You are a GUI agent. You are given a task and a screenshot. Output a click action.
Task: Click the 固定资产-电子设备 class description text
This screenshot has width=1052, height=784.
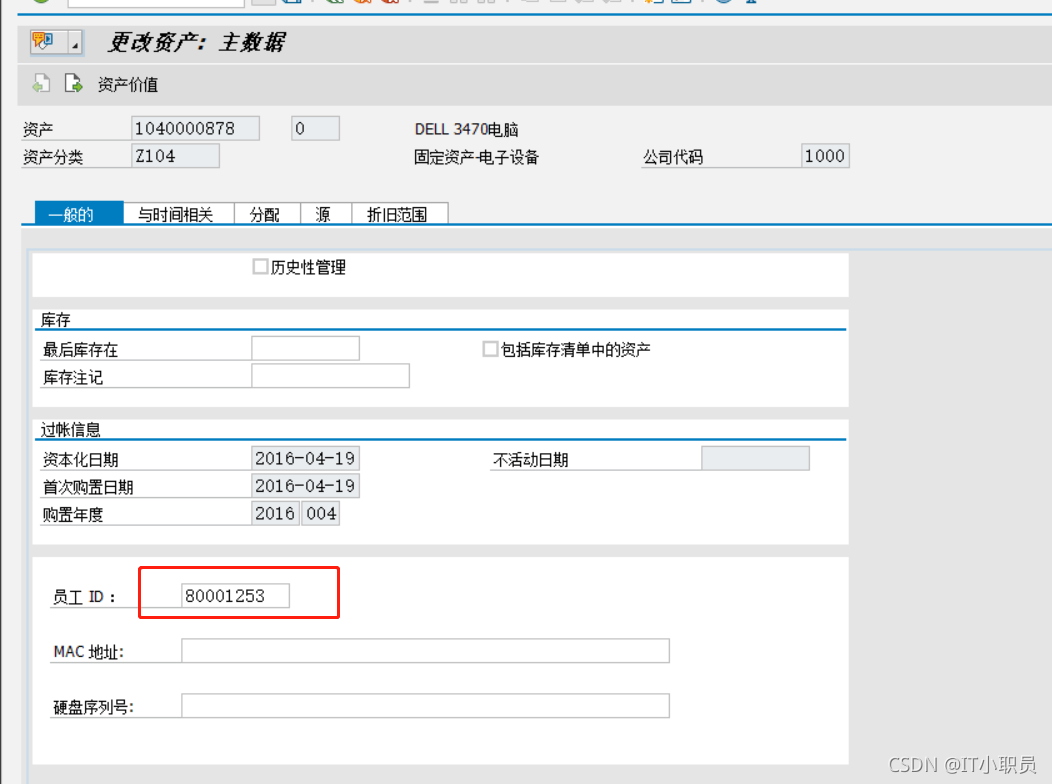pos(476,157)
